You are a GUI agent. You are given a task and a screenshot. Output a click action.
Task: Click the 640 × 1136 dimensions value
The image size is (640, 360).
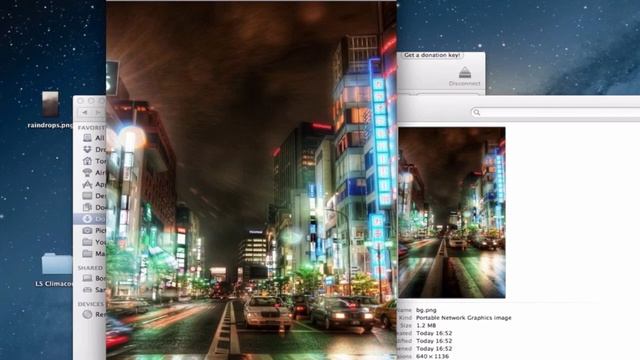pyautogui.click(x=432, y=356)
